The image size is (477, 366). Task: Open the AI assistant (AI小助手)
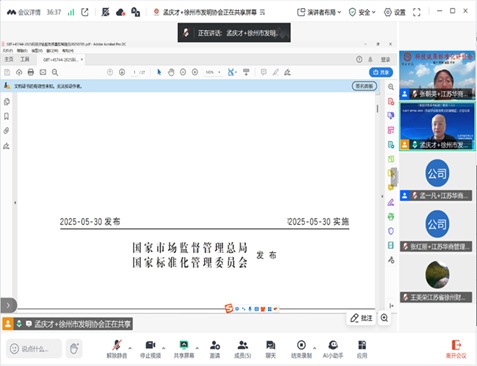(x=333, y=349)
